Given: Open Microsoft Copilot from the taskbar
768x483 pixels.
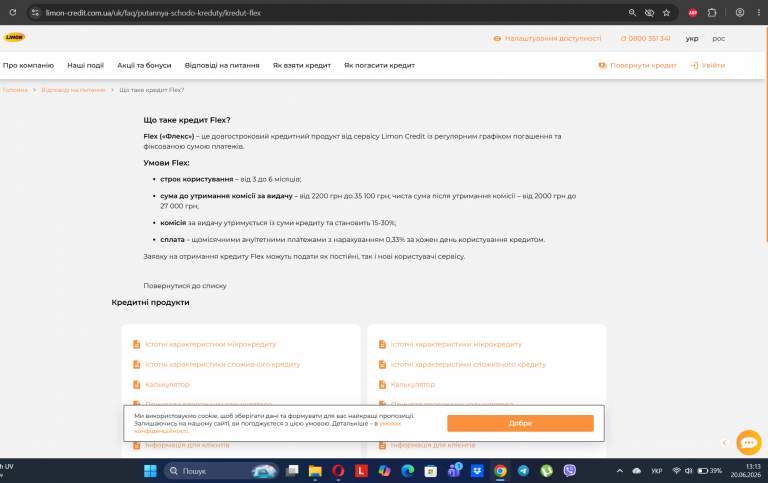Looking at the screenshot, I should [384, 471].
